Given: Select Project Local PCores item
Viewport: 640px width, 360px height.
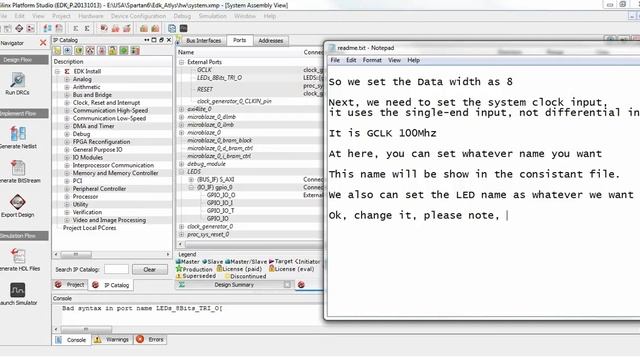Looking at the screenshot, I should 89,228.
